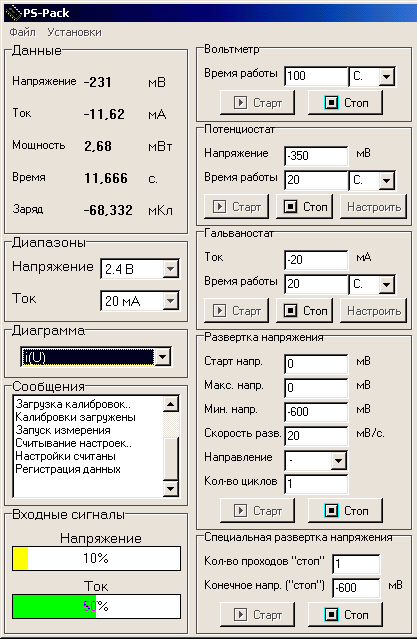Click the Скорость разв. field

tap(316, 436)
